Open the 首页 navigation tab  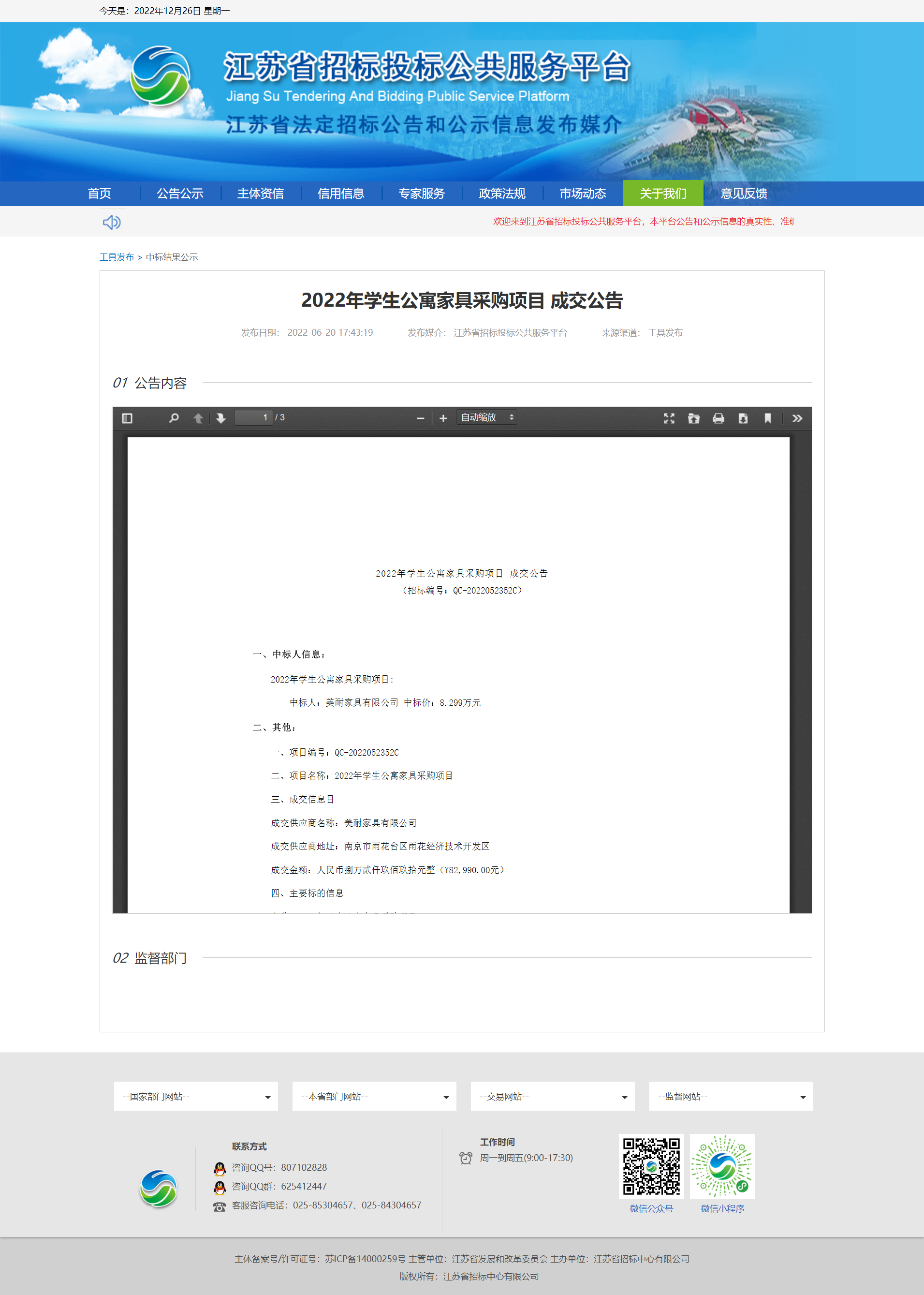pyautogui.click(x=100, y=194)
